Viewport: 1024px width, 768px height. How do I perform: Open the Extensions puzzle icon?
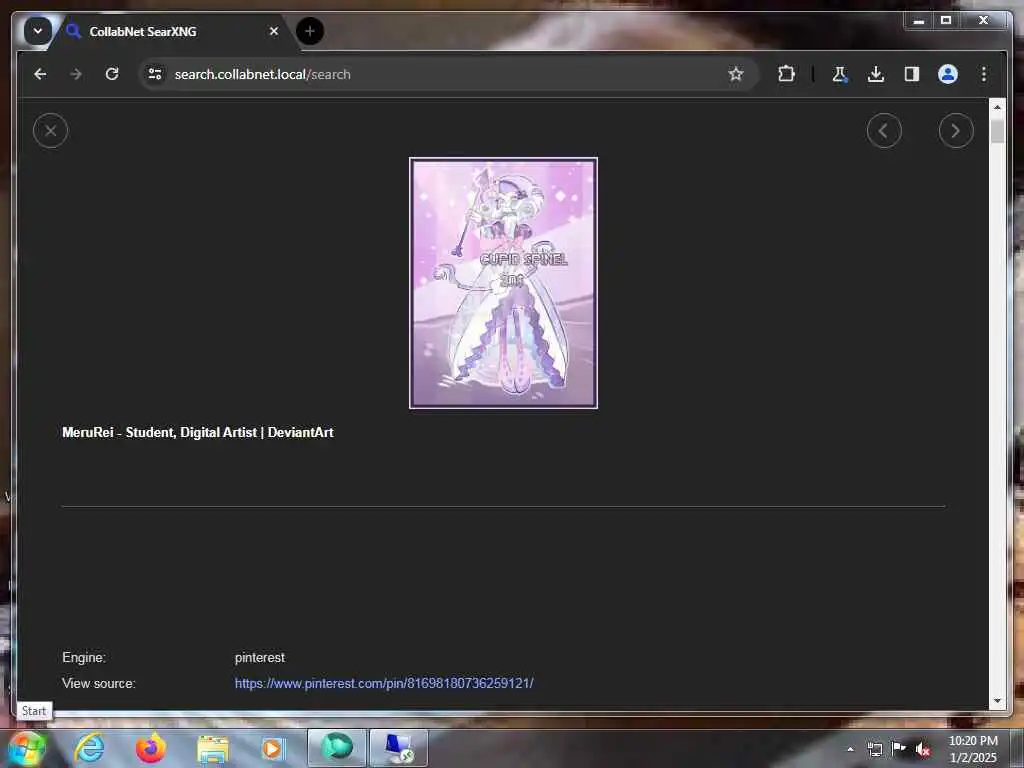[x=786, y=74]
